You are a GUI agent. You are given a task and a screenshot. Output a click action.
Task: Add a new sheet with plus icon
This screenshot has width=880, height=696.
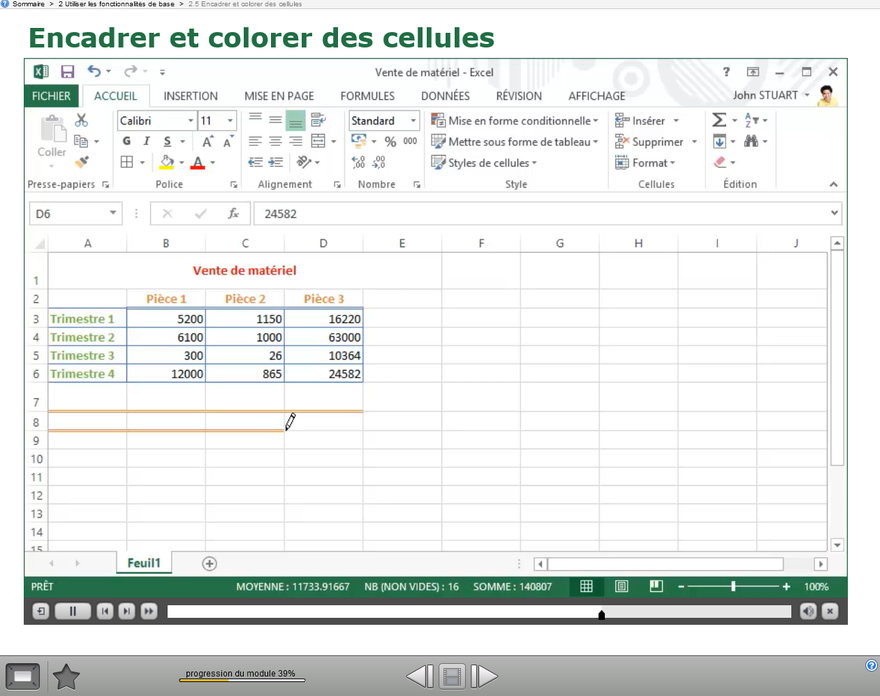(209, 564)
